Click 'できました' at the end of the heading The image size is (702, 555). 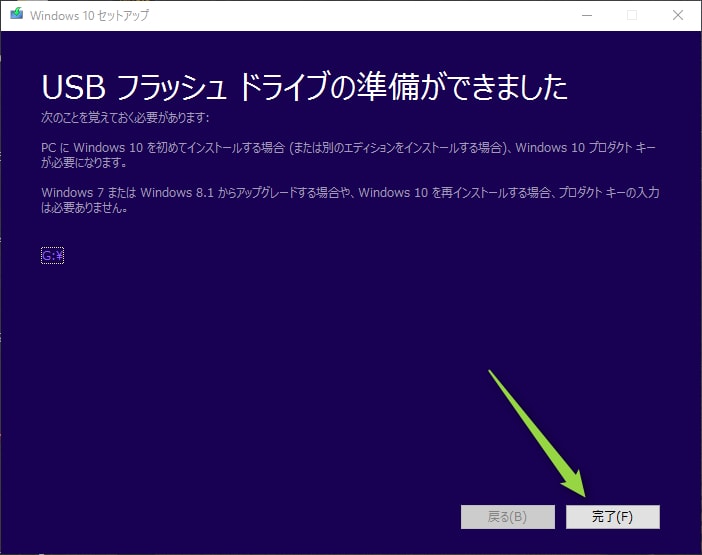click(508, 88)
